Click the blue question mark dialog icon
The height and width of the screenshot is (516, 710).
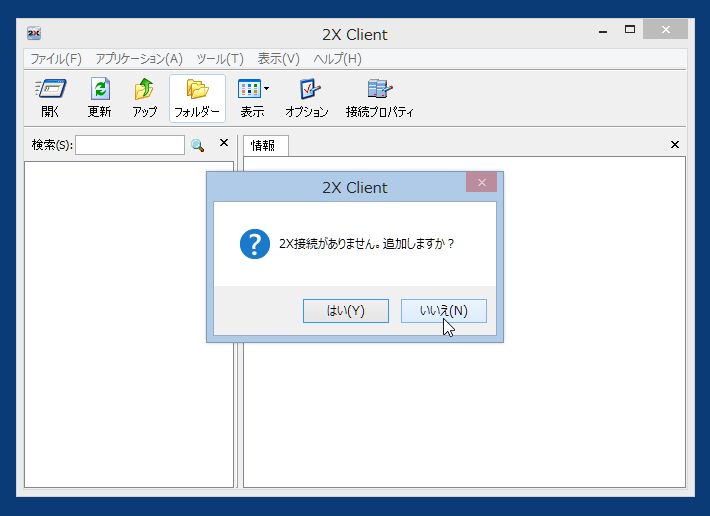(255, 244)
